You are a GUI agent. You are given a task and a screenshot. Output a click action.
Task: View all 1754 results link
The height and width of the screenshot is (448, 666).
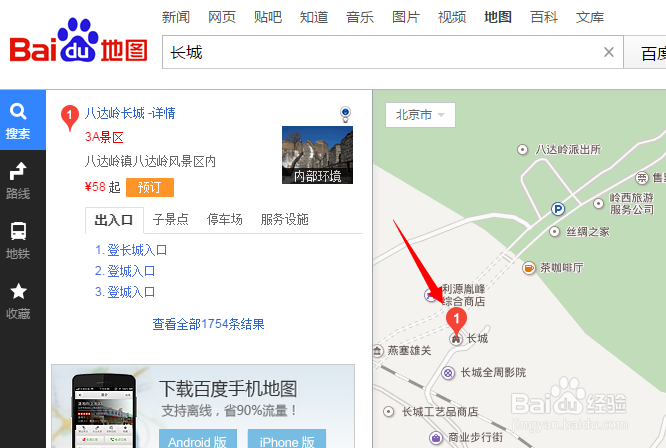(x=209, y=324)
